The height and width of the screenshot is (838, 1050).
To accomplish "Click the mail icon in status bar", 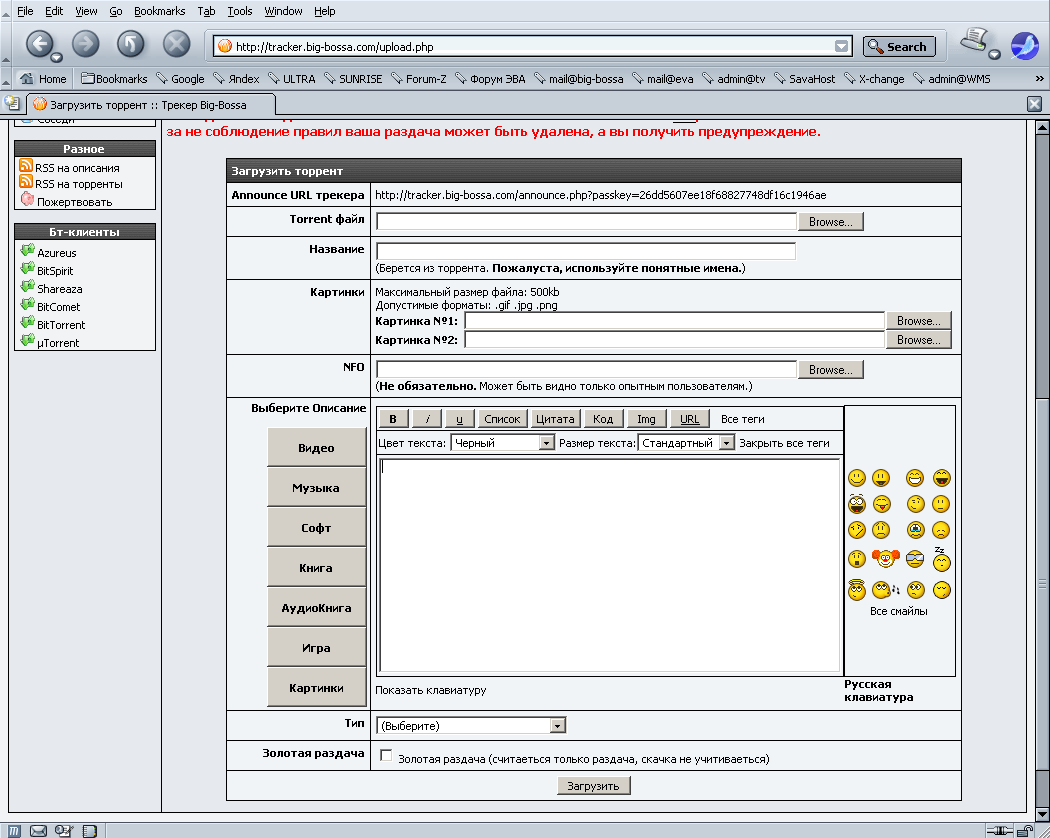I will [x=39, y=830].
